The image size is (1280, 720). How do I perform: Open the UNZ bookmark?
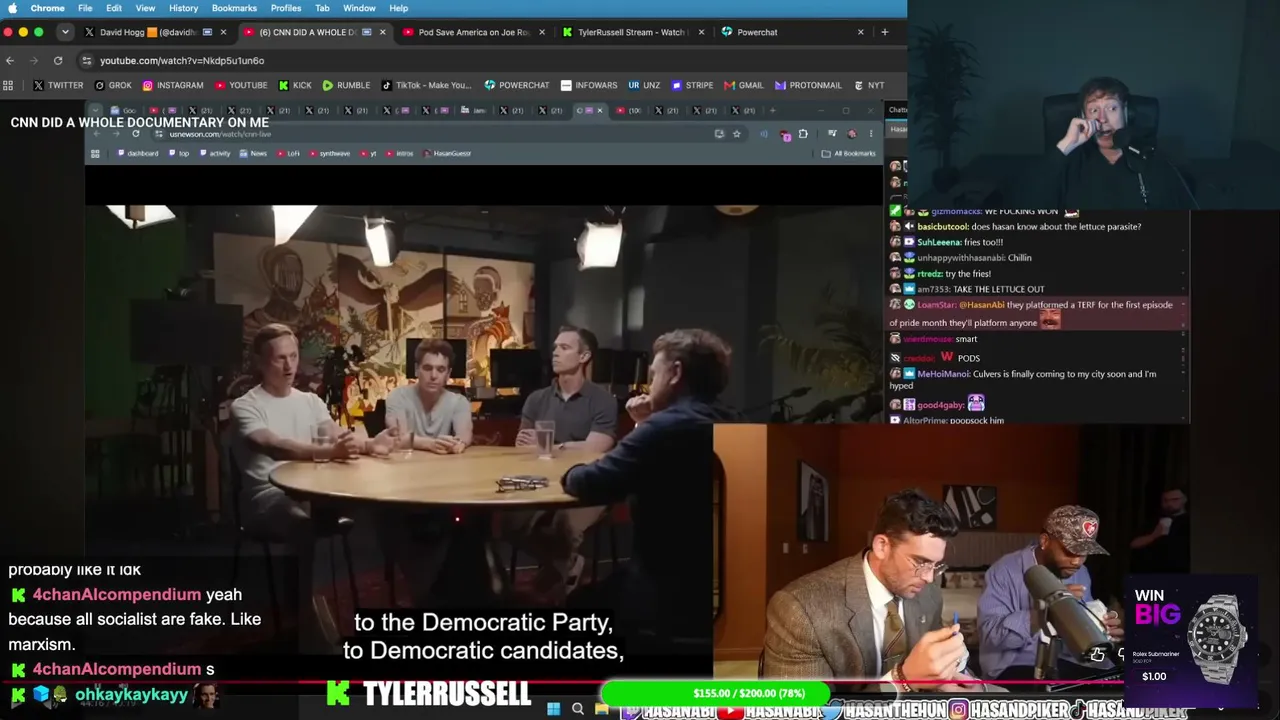point(645,85)
